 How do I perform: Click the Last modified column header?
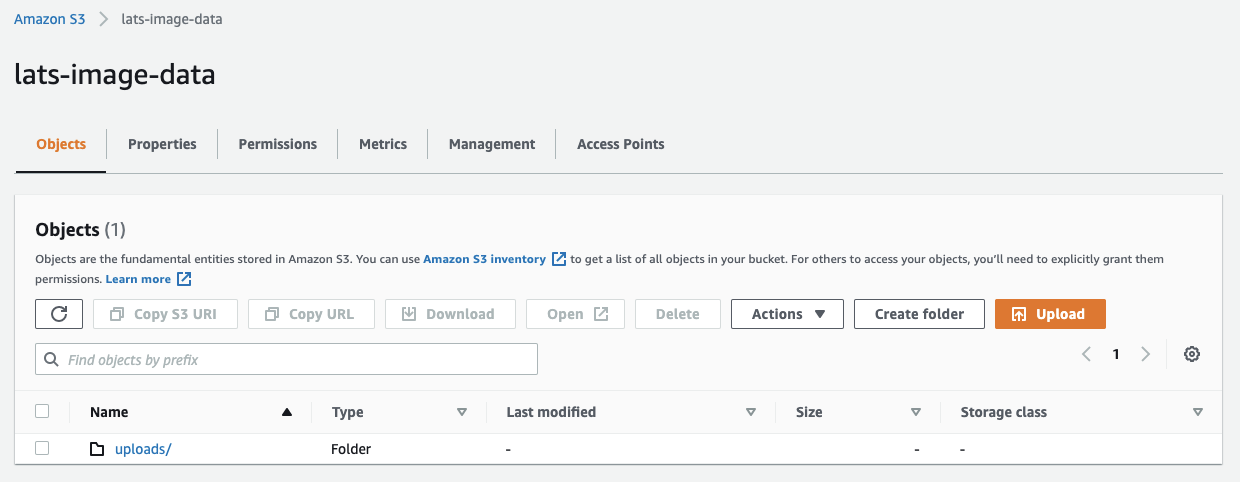[551, 412]
